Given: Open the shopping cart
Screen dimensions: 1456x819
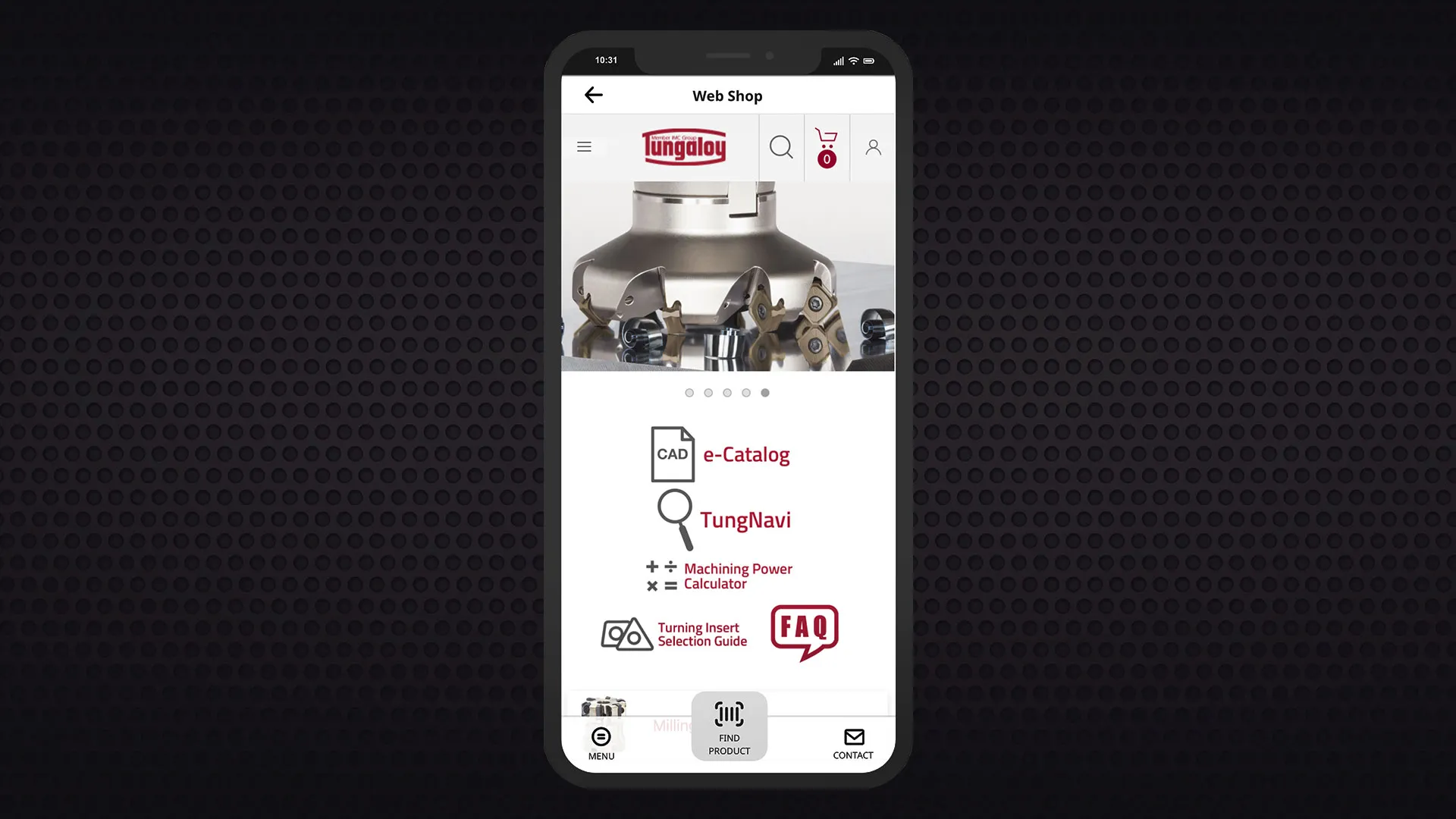Looking at the screenshot, I should [826, 147].
